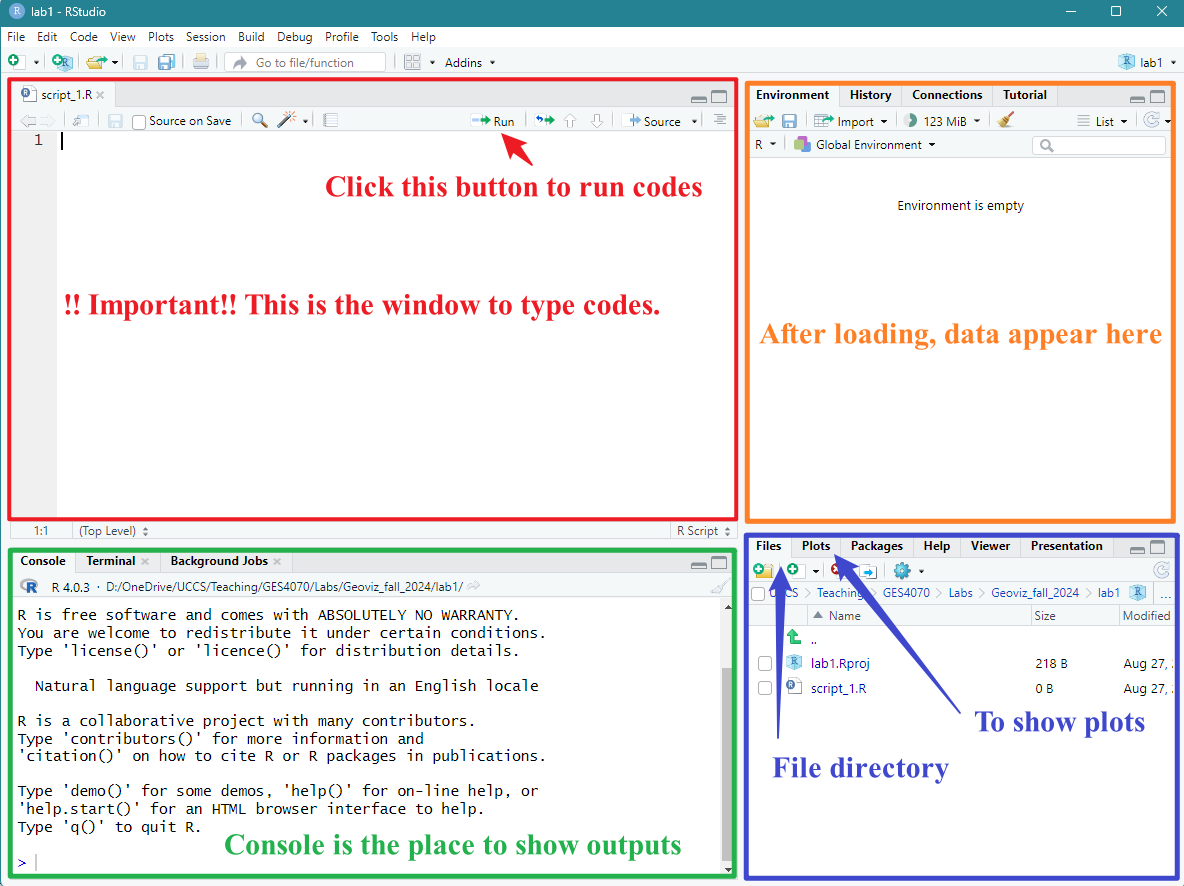This screenshot has width=1184, height=886.
Task: Load workspace icon in Environment pane
Action: [x=763, y=121]
